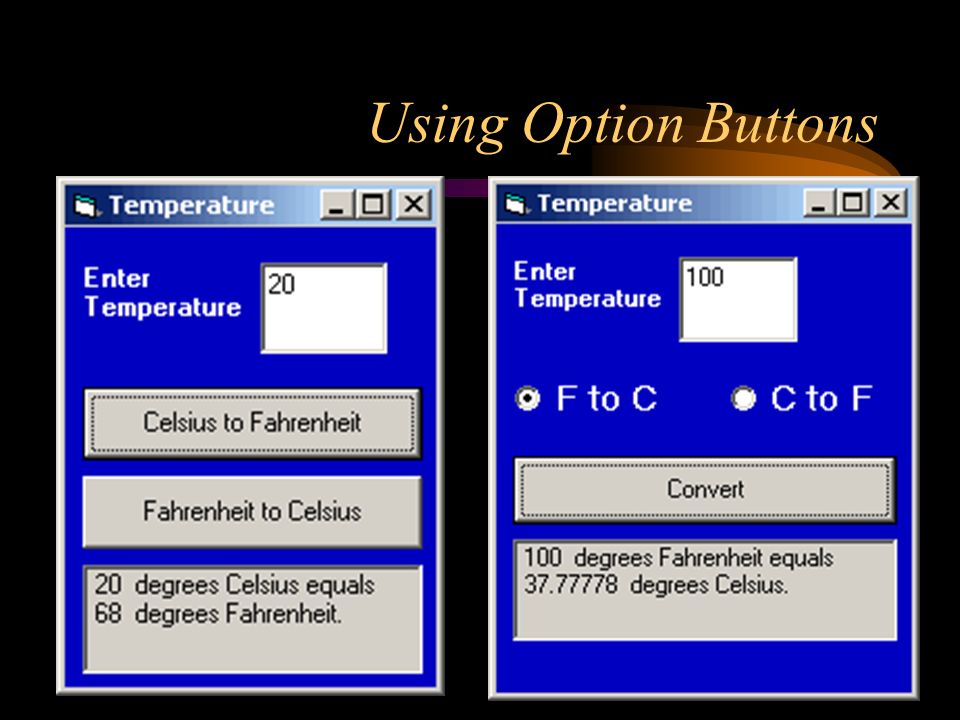Click the Using Option Buttons slide title
The width and height of the screenshot is (960, 720).
click(623, 123)
